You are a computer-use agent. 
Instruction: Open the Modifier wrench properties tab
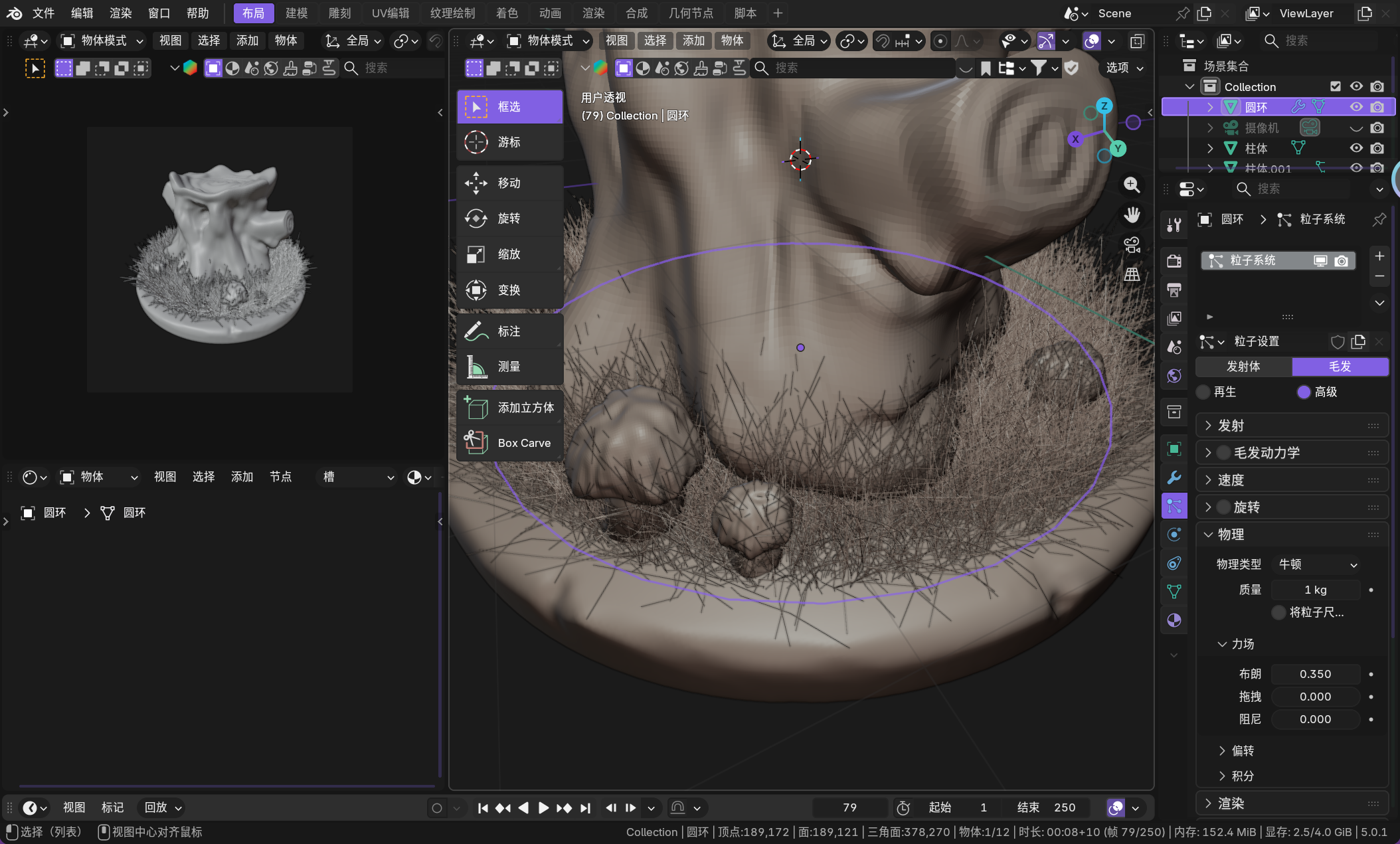pos(1174,477)
